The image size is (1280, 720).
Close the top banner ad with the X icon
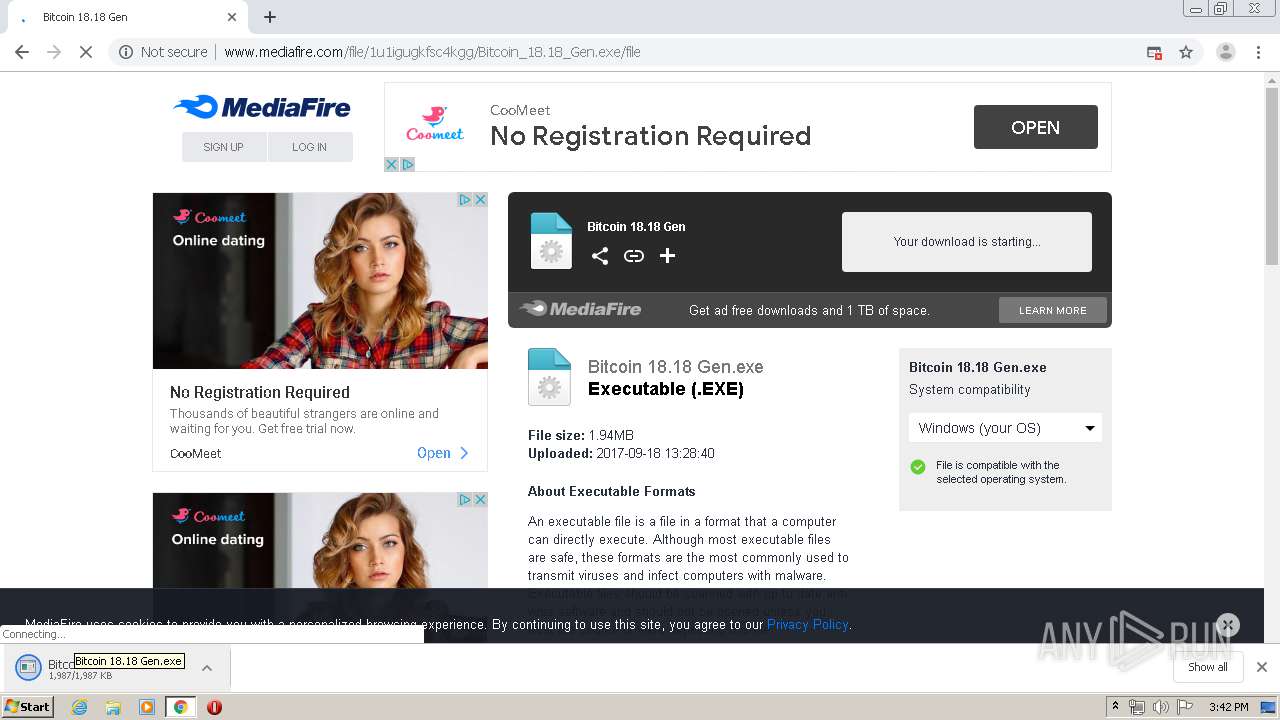pyautogui.click(x=392, y=164)
